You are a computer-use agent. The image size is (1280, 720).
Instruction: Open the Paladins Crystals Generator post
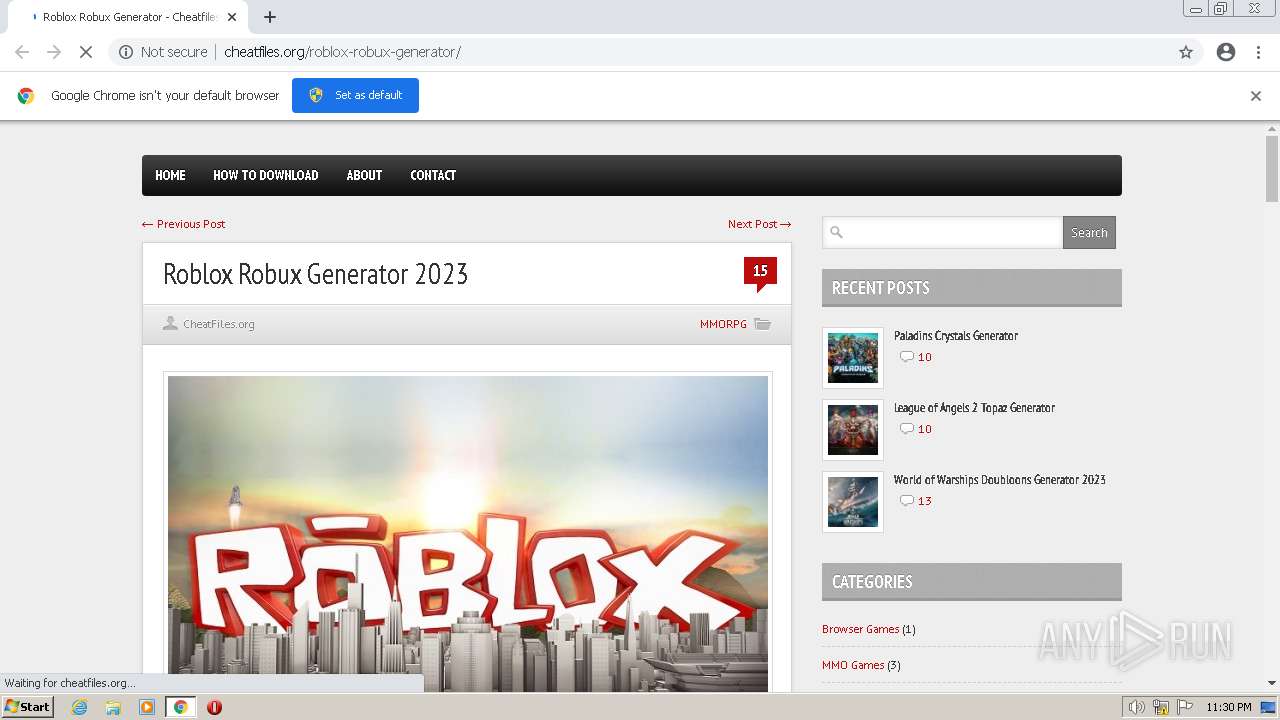click(x=956, y=336)
